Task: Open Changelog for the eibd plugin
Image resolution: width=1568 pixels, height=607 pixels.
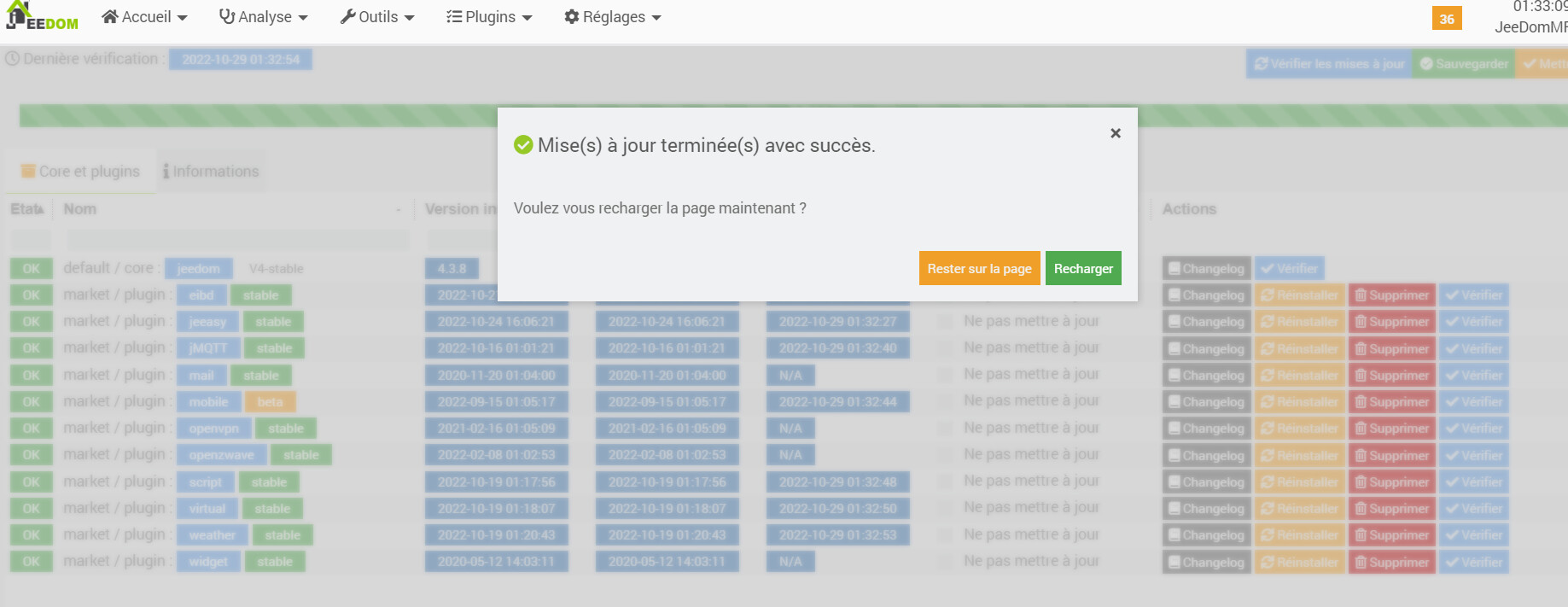Action: tap(1207, 295)
